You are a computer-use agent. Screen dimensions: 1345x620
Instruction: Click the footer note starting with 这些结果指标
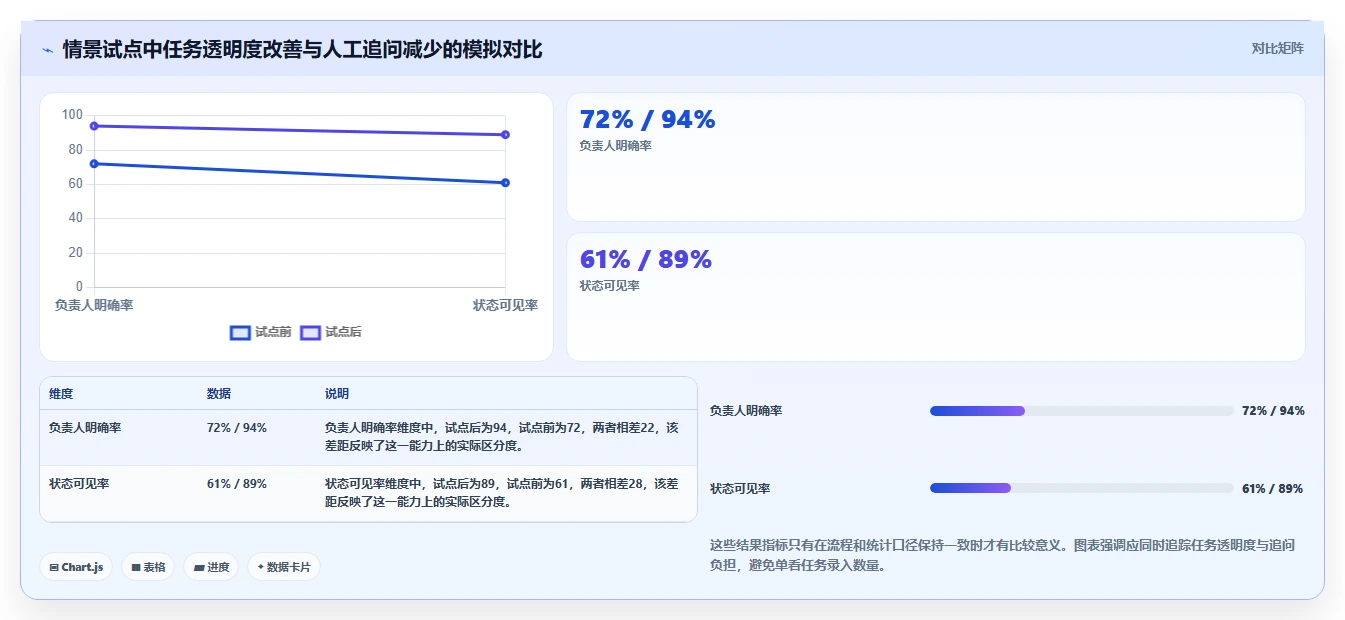(1003, 555)
